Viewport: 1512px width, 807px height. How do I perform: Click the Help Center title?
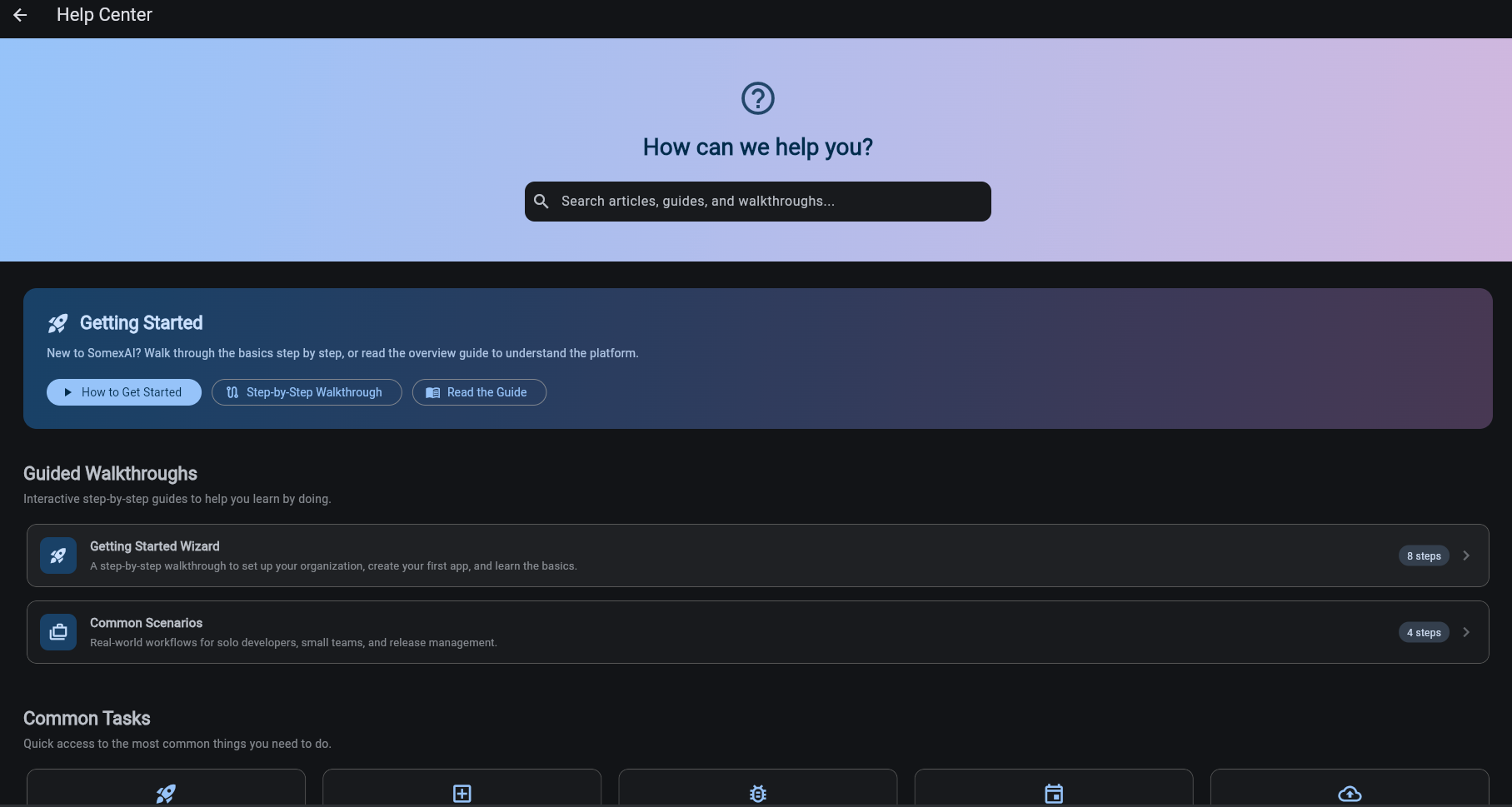click(104, 14)
